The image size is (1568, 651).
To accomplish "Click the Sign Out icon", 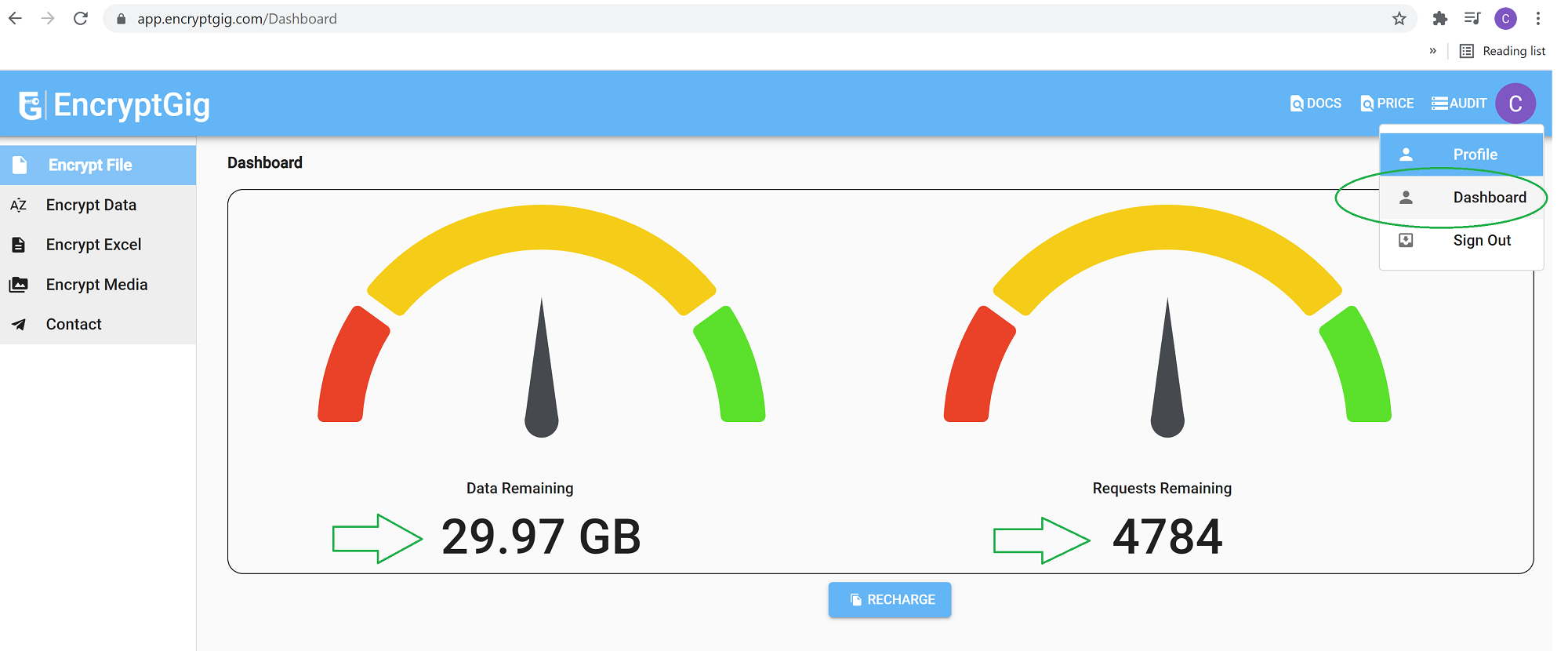I will pyautogui.click(x=1406, y=240).
